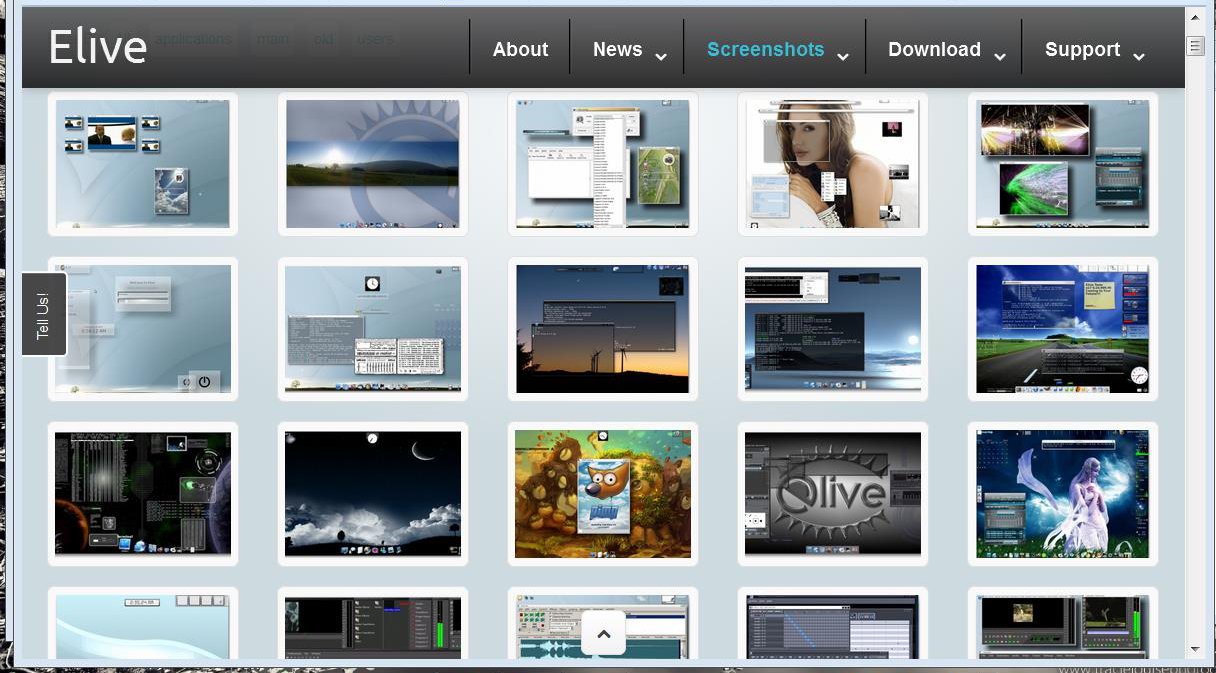
Task: Open the GIMP splash screen thumbnail
Action: coord(603,494)
